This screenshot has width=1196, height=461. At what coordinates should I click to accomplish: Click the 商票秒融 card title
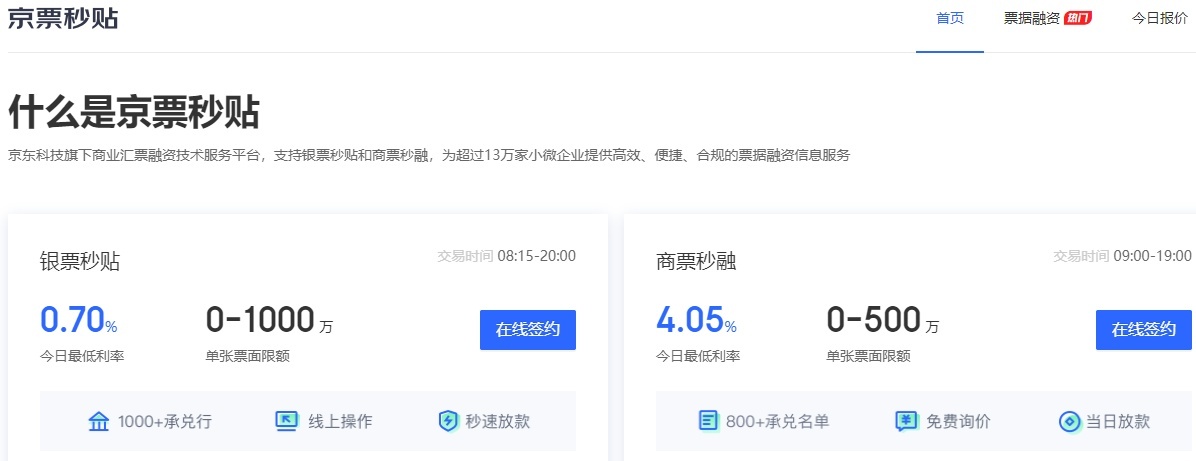tap(696, 262)
